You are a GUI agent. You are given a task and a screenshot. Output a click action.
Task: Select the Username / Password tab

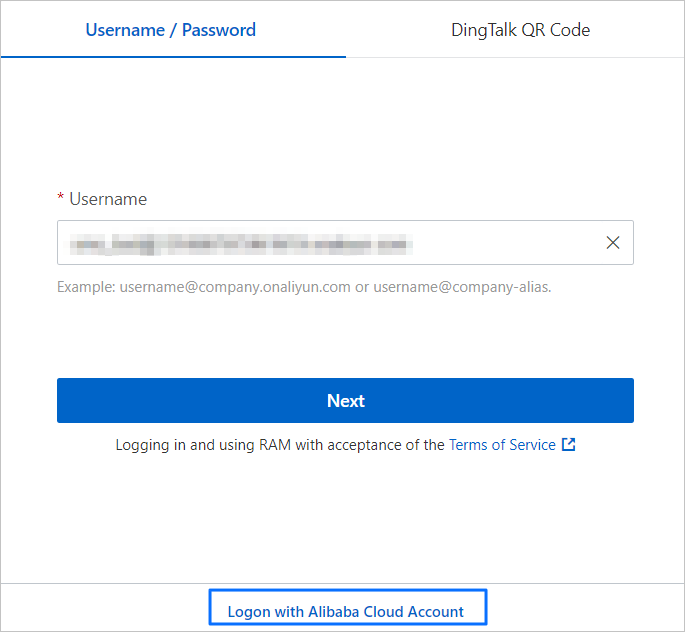[x=171, y=30]
